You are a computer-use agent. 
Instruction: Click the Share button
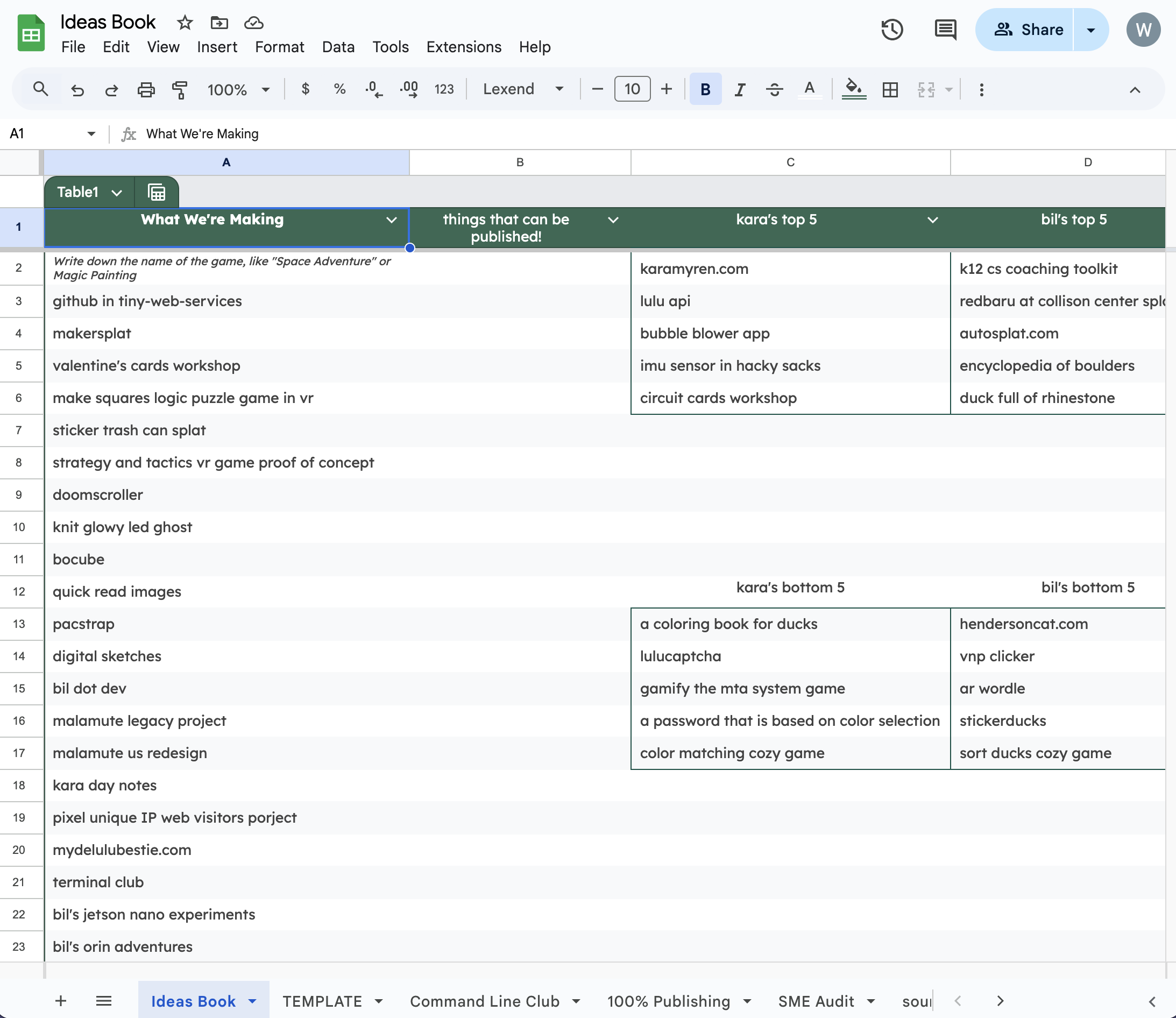tap(1028, 30)
